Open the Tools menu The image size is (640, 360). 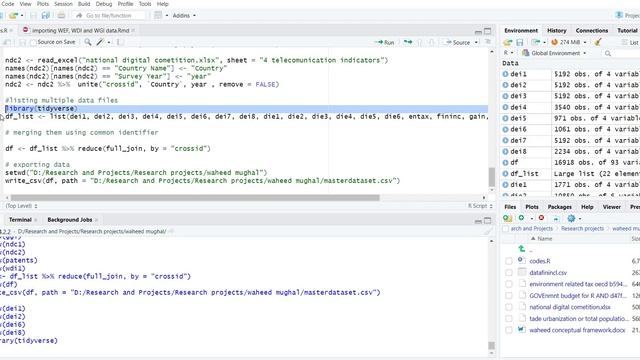click(145, 4)
